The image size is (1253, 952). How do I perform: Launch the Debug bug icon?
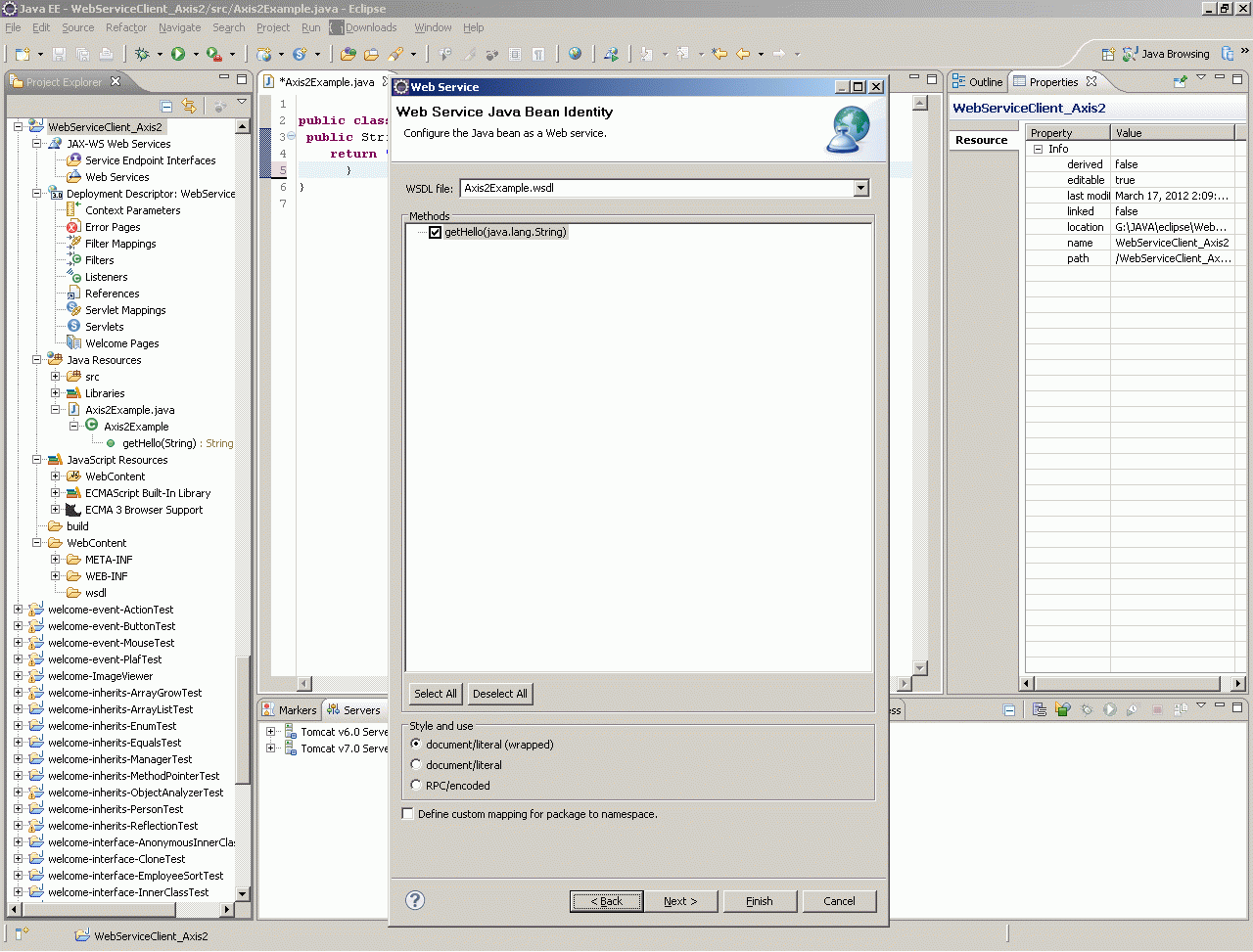coord(143,54)
